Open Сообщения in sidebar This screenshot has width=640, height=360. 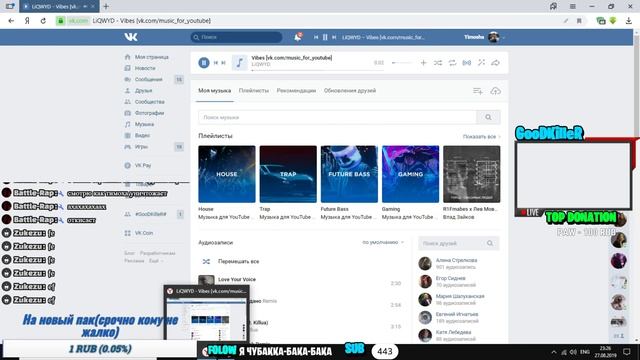click(x=144, y=79)
